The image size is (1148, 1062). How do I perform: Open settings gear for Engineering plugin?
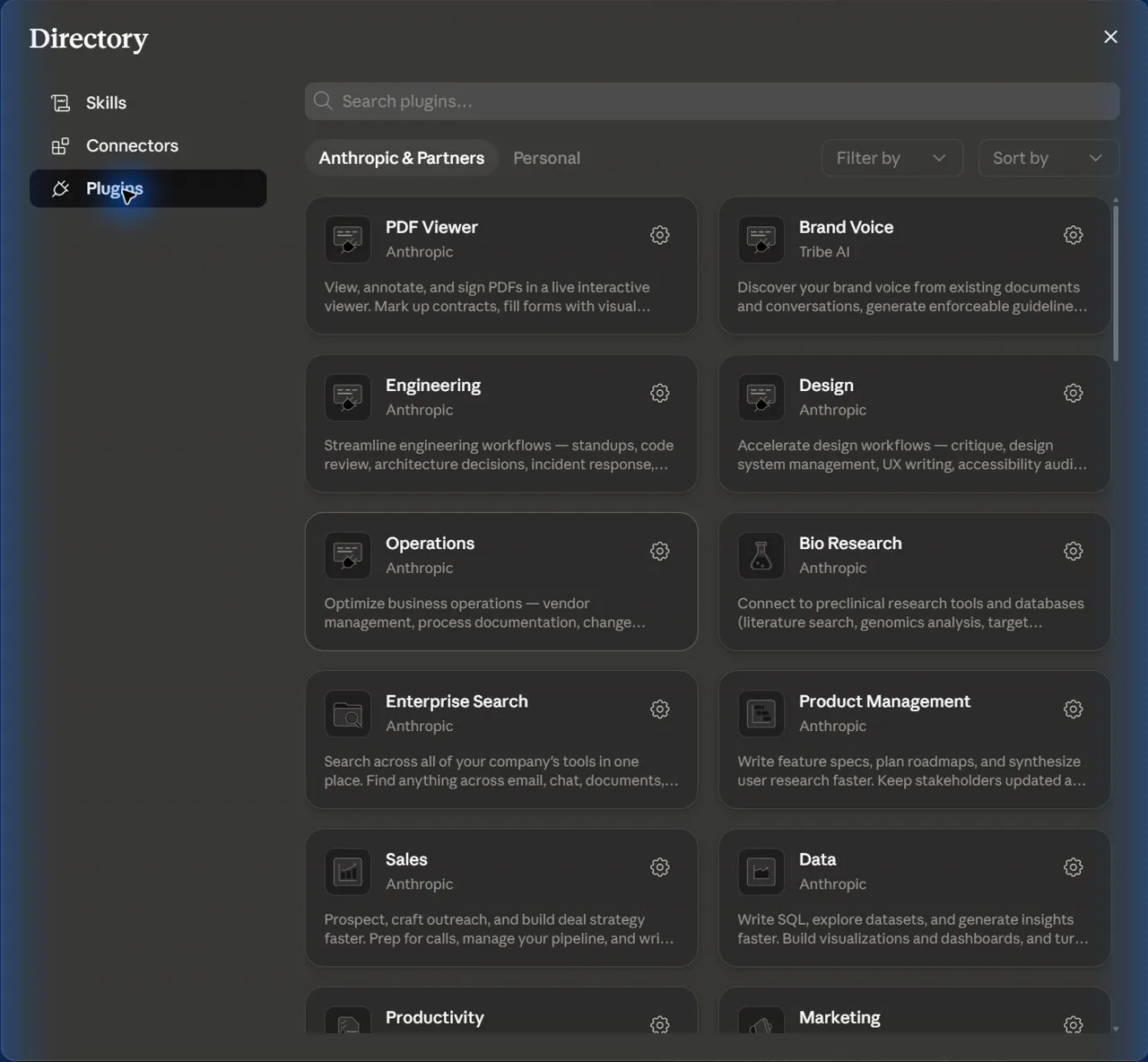(660, 393)
